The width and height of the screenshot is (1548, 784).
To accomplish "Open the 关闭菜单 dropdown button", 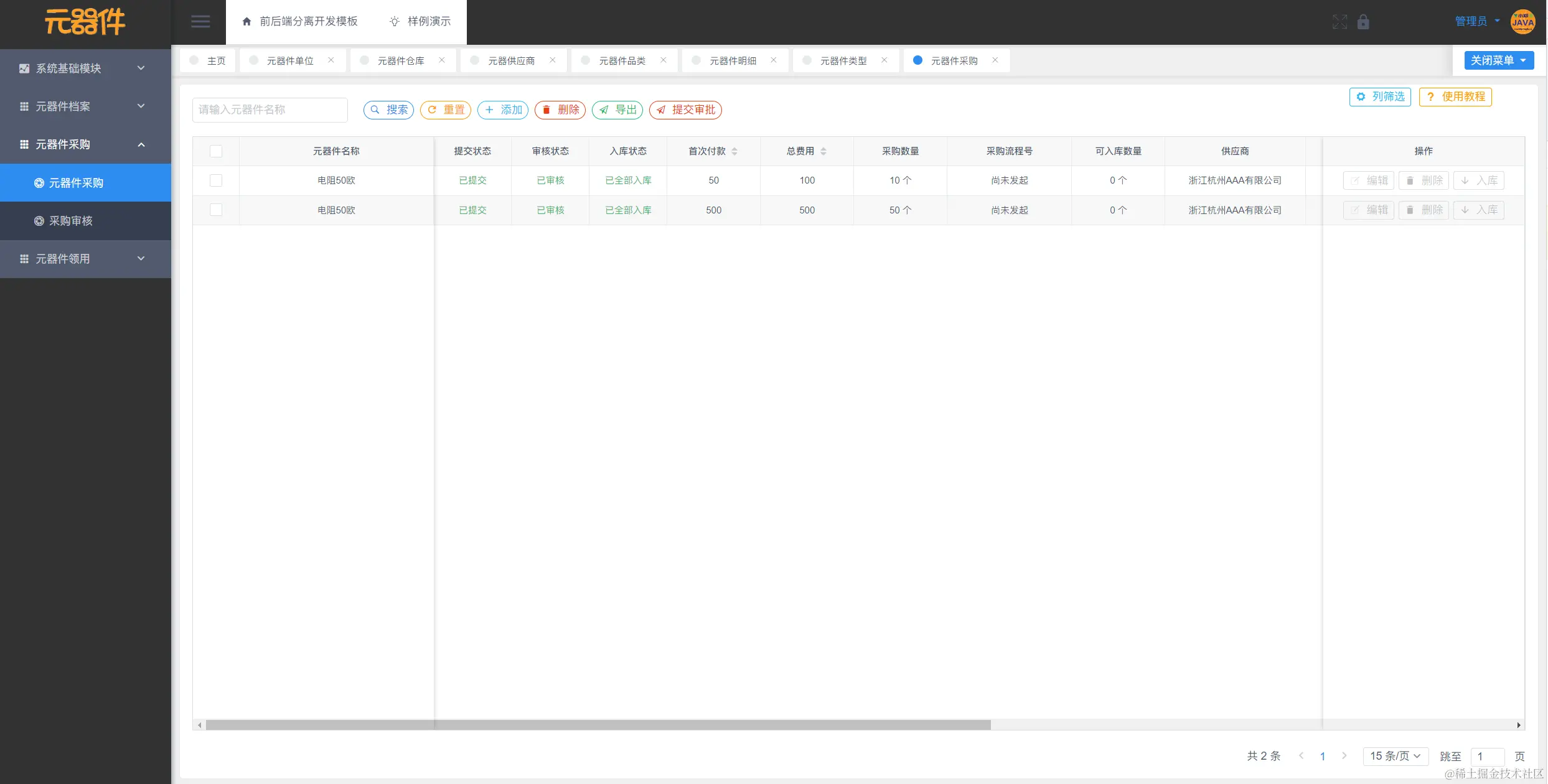I will click(x=1498, y=60).
